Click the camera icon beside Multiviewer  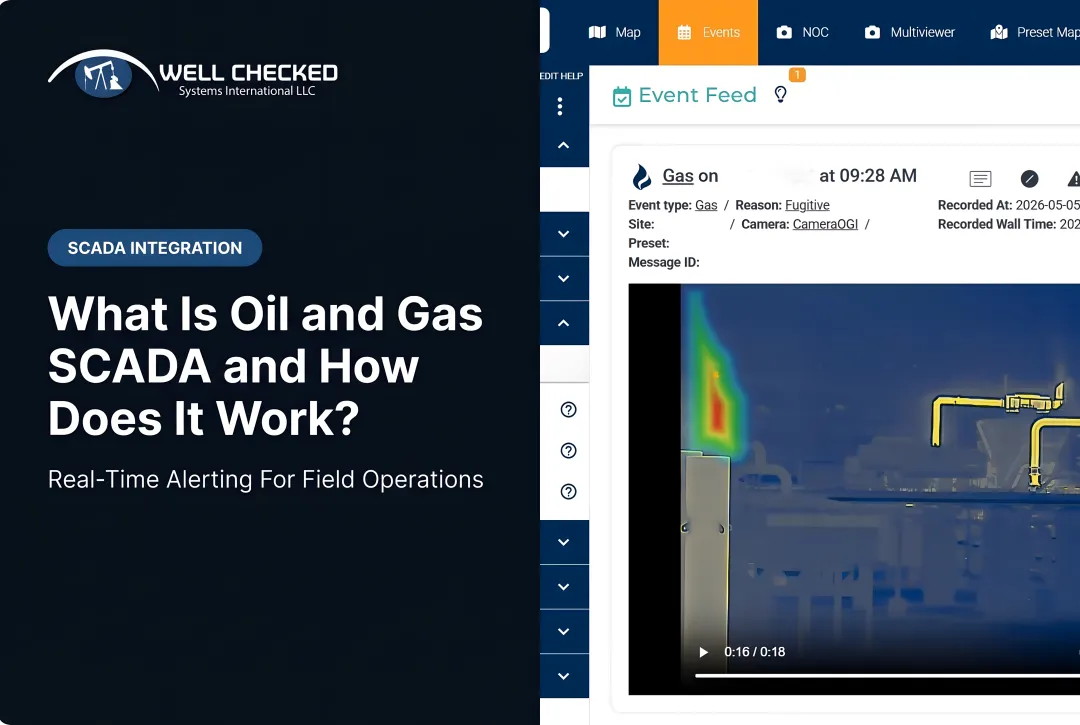[872, 32]
